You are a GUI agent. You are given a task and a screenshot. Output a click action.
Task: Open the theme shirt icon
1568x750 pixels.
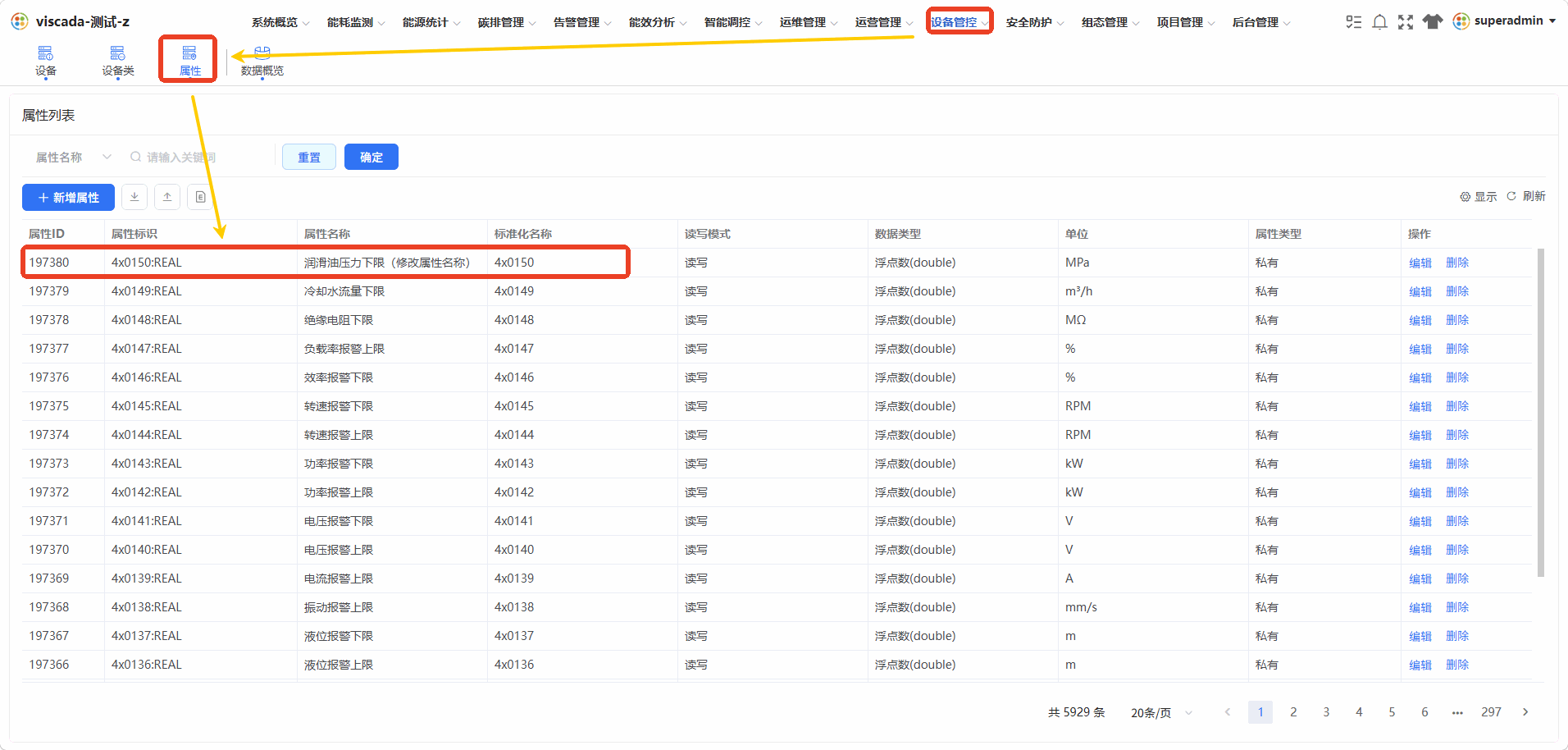pyautogui.click(x=1433, y=22)
